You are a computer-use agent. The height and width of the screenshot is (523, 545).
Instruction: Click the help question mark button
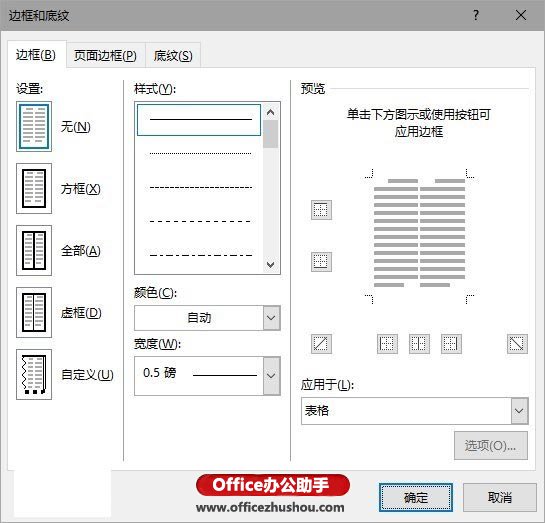coord(476,15)
